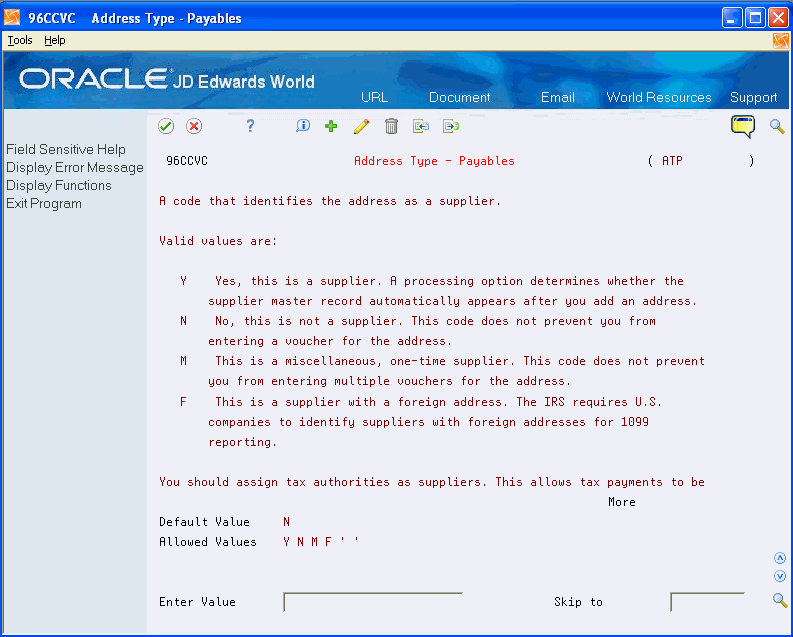Click the import left-arrow toolbar icon
This screenshot has width=793, height=637.
421,126
